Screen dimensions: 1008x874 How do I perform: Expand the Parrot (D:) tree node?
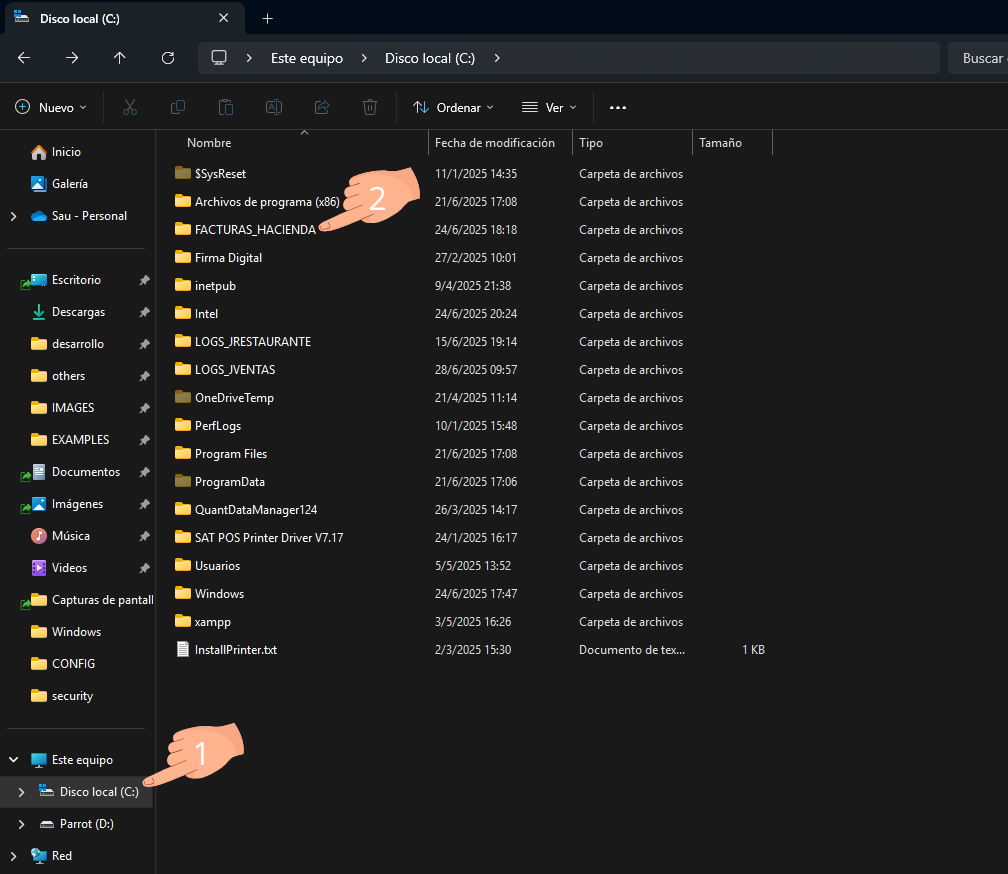tap(21, 824)
